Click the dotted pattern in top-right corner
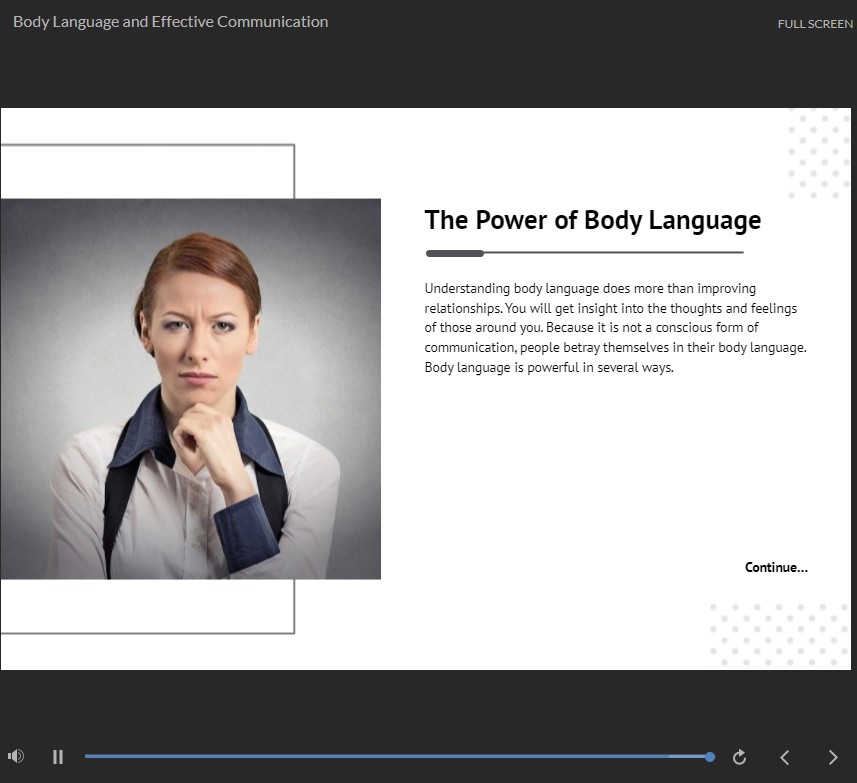 point(818,154)
